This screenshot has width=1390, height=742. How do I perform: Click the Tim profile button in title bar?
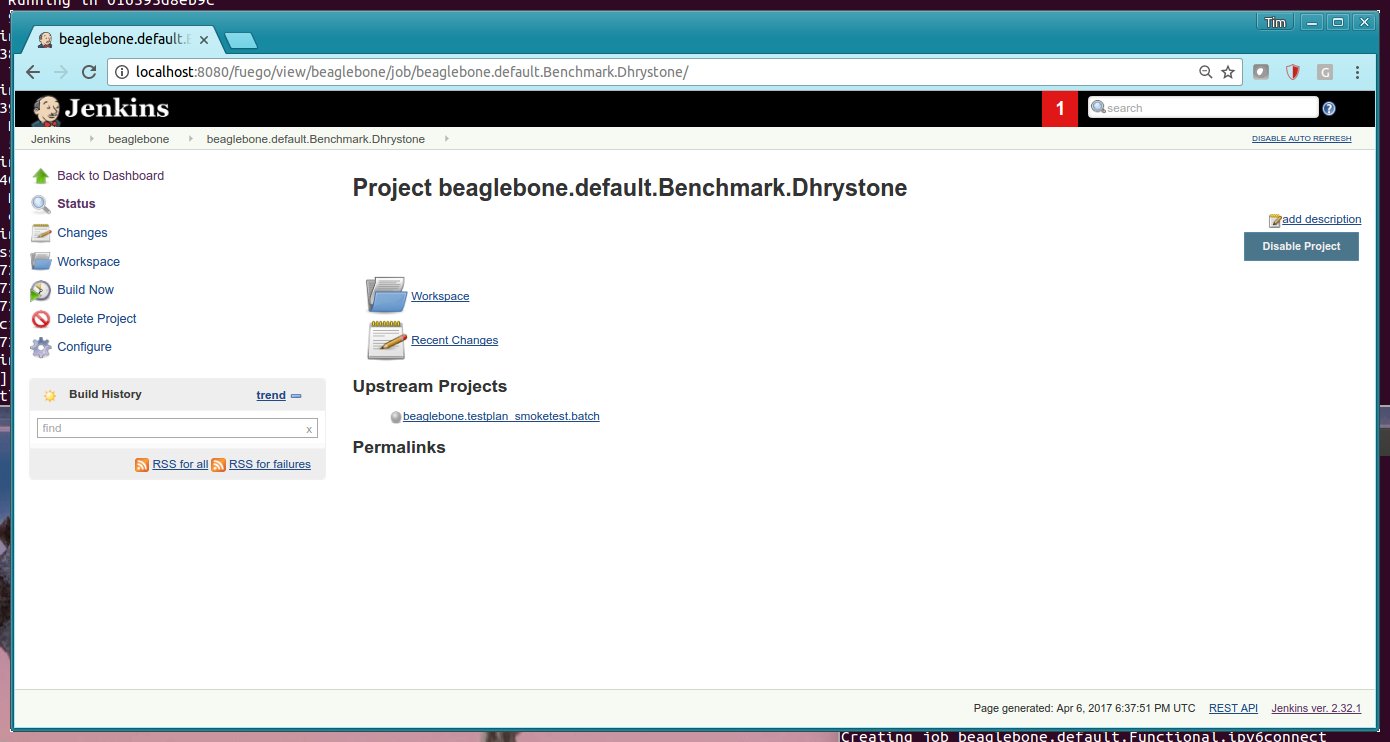tap(1275, 22)
